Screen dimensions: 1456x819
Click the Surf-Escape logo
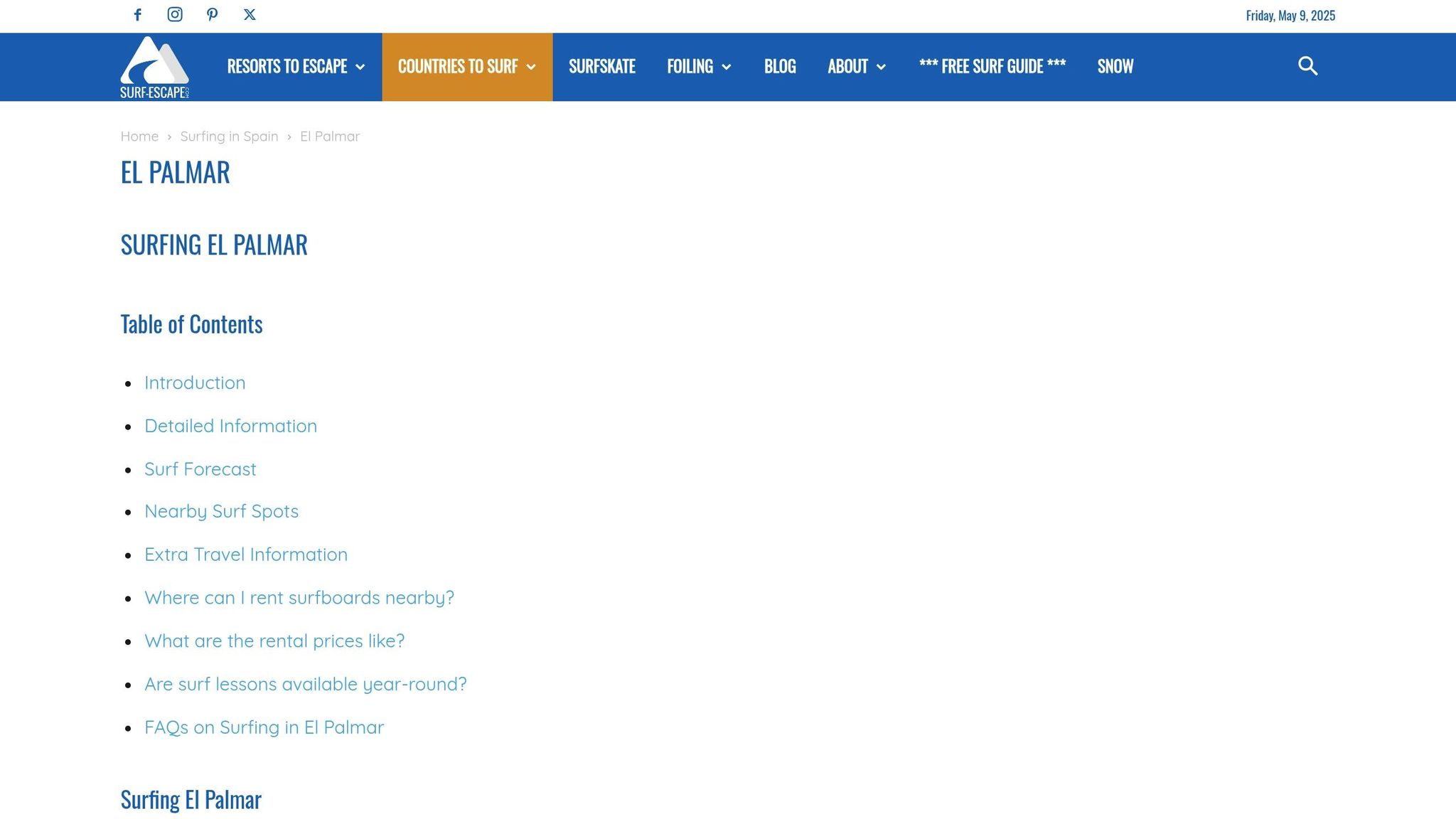(154, 68)
